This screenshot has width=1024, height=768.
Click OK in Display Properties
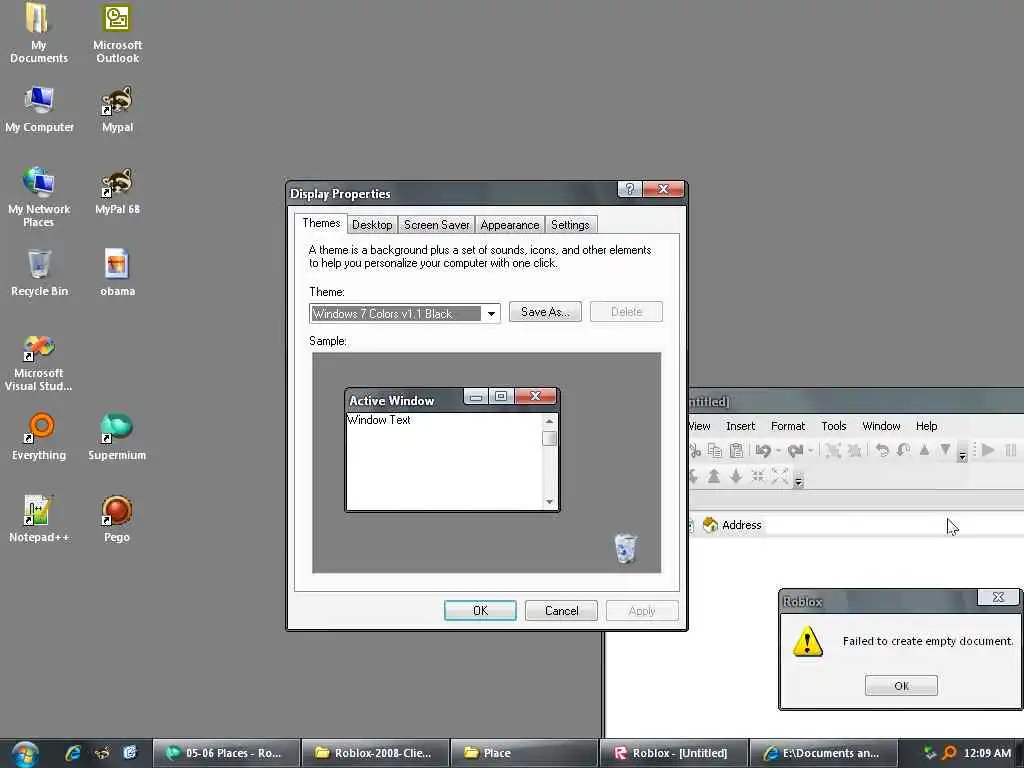[480, 611]
